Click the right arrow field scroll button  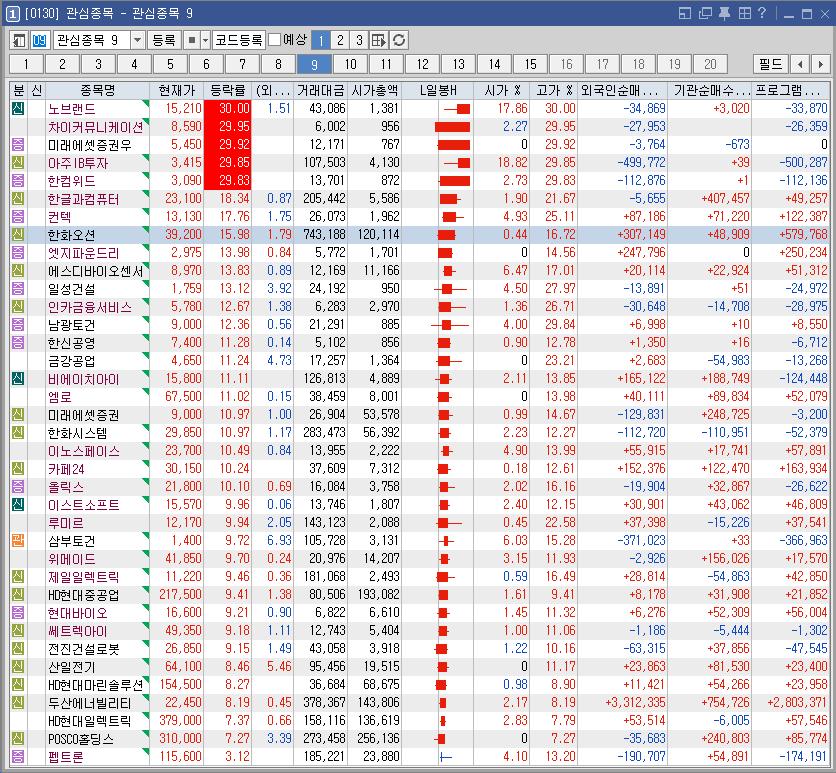[820, 65]
